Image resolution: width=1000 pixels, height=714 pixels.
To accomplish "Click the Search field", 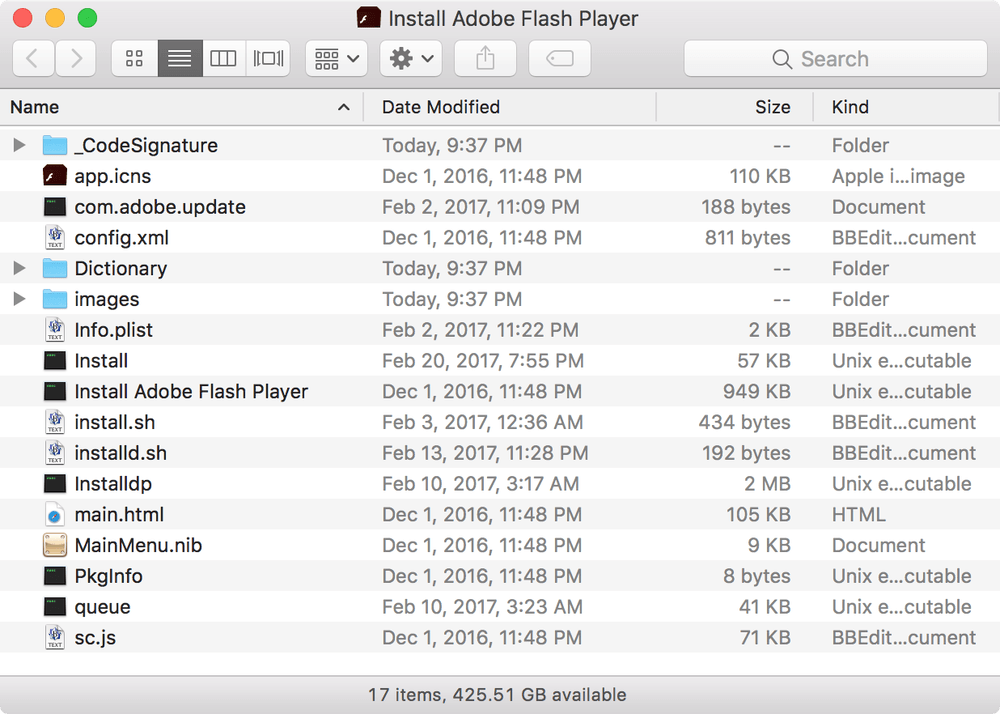I will pyautogui.click(x=835, y=59).
